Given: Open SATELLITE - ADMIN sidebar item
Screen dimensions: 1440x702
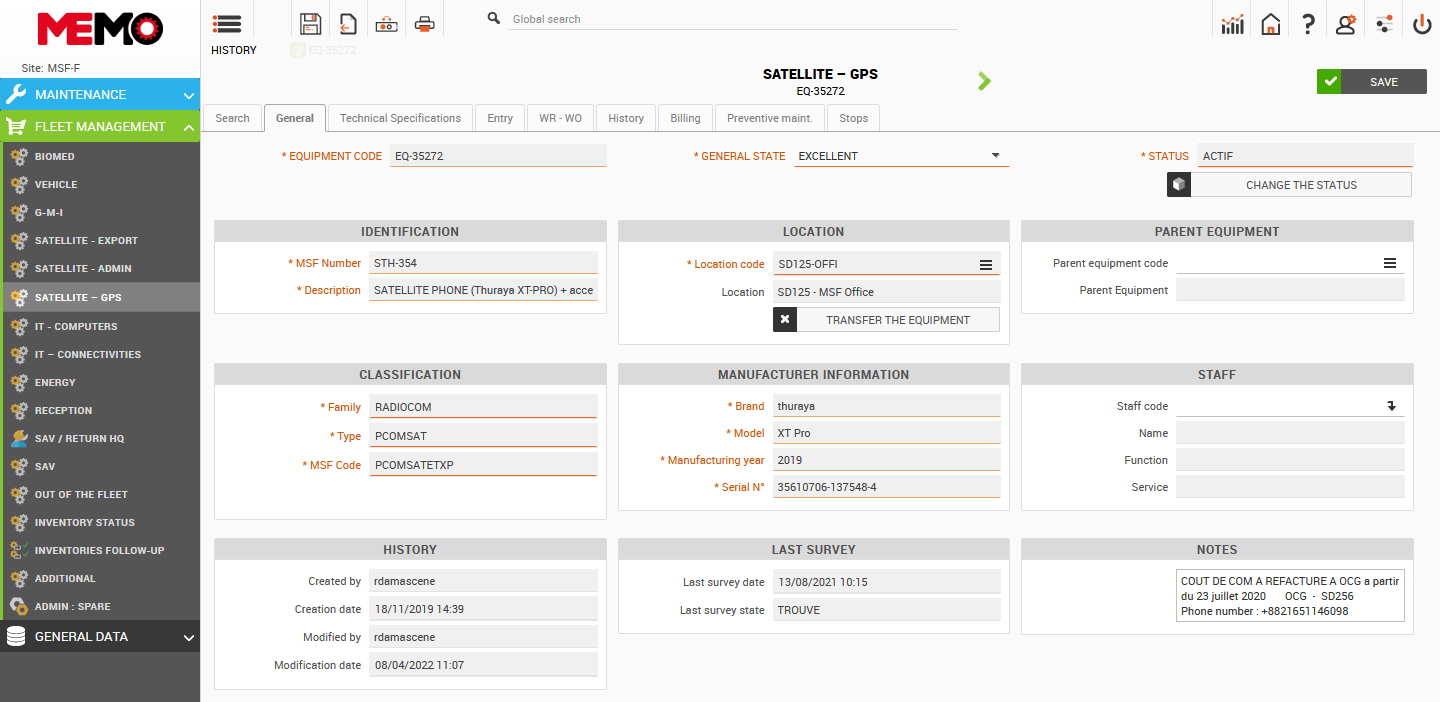Looking at the screenshot, I should click(100, 268).
